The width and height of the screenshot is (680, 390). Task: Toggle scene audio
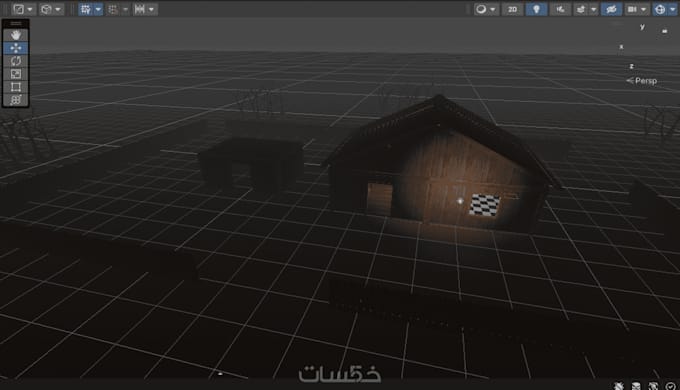pyautogui.click(x=560, y=9)
